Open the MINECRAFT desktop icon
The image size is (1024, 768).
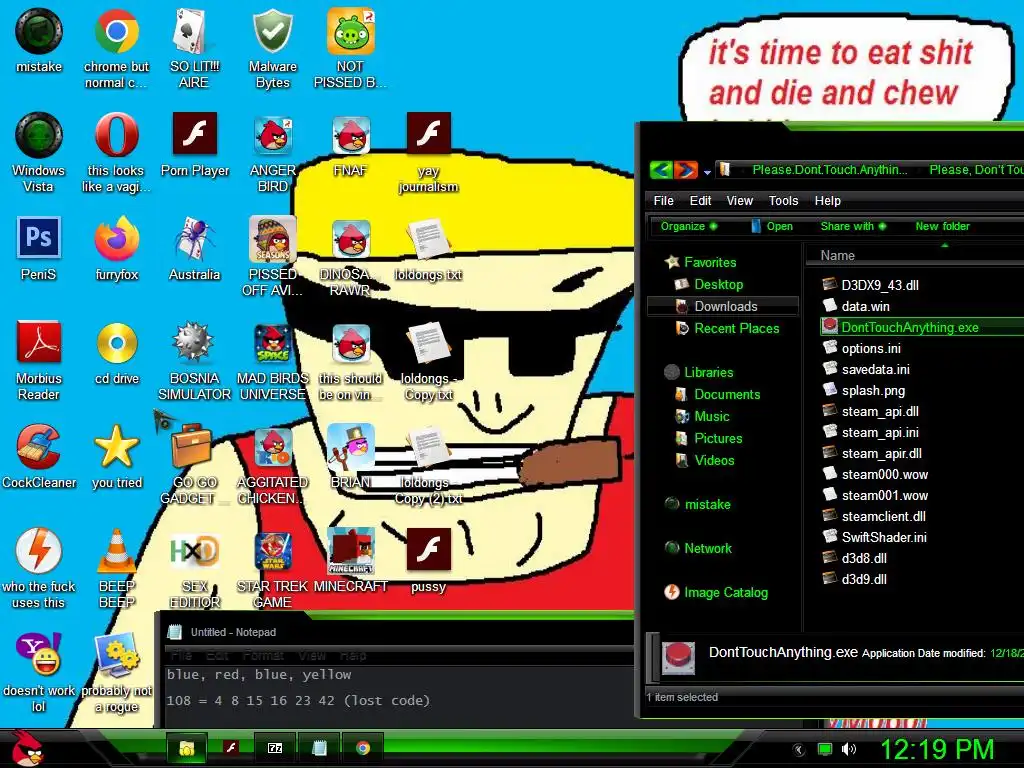tap(350, 560)
